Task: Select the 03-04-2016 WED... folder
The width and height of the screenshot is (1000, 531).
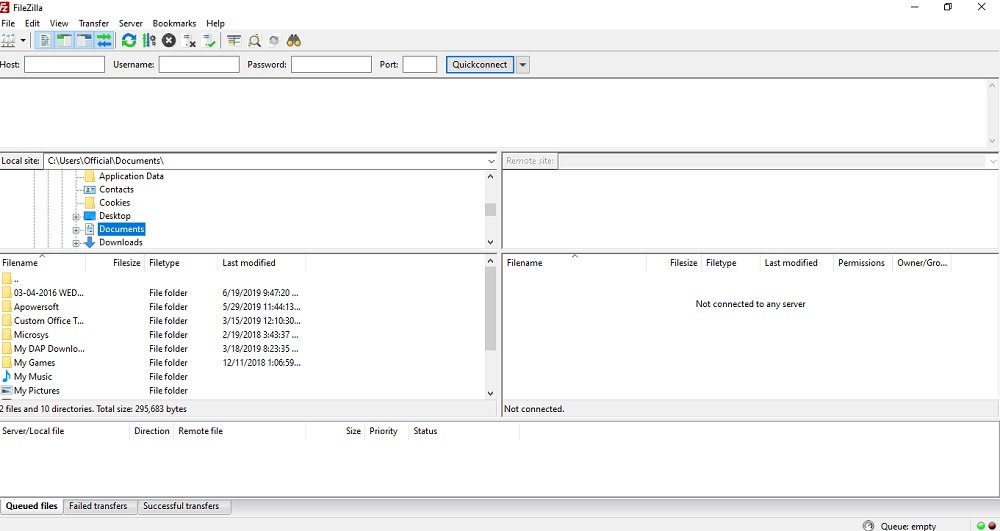Action: pyautogui.click(x=48, y=293)
